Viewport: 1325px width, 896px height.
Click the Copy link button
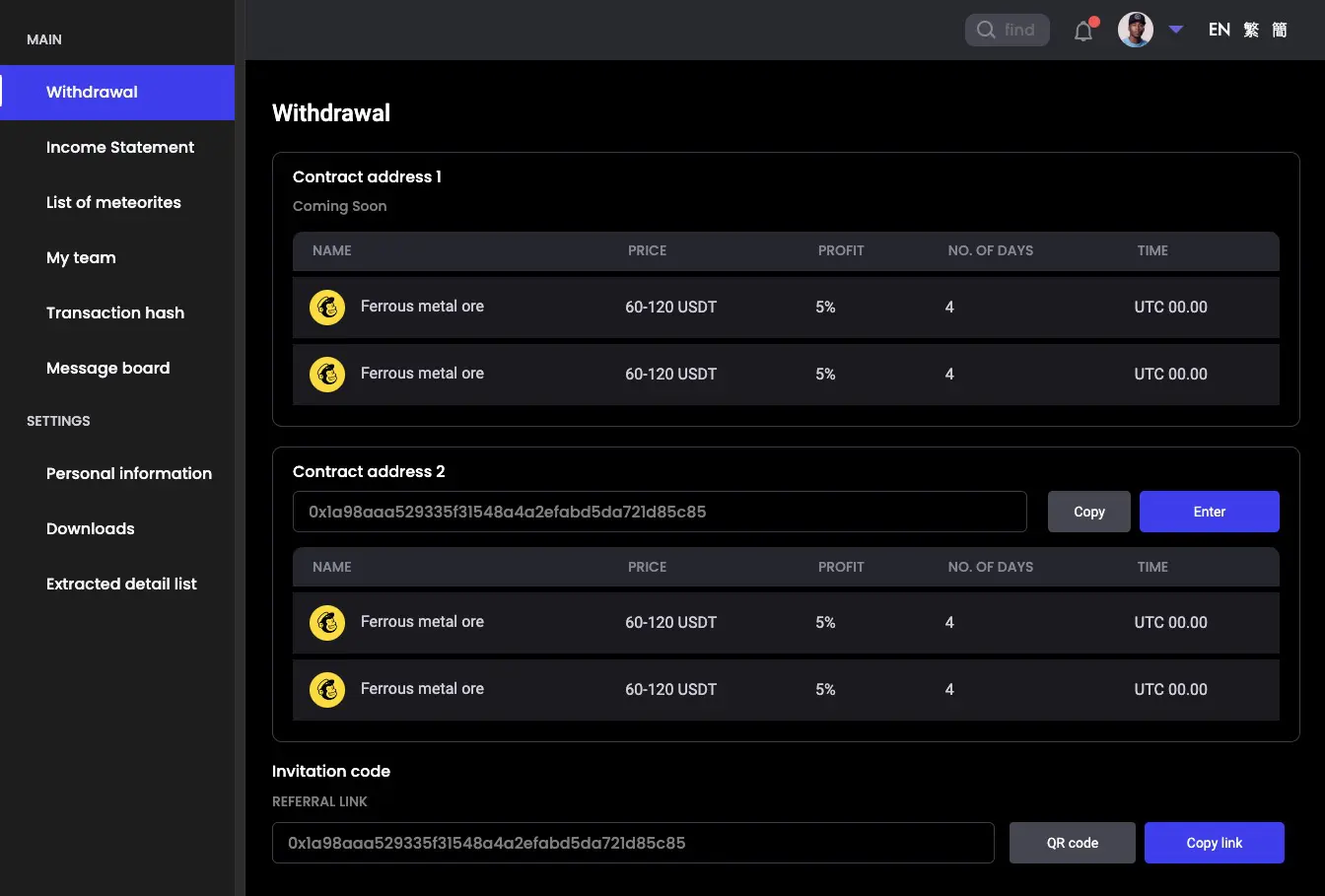1214,843
